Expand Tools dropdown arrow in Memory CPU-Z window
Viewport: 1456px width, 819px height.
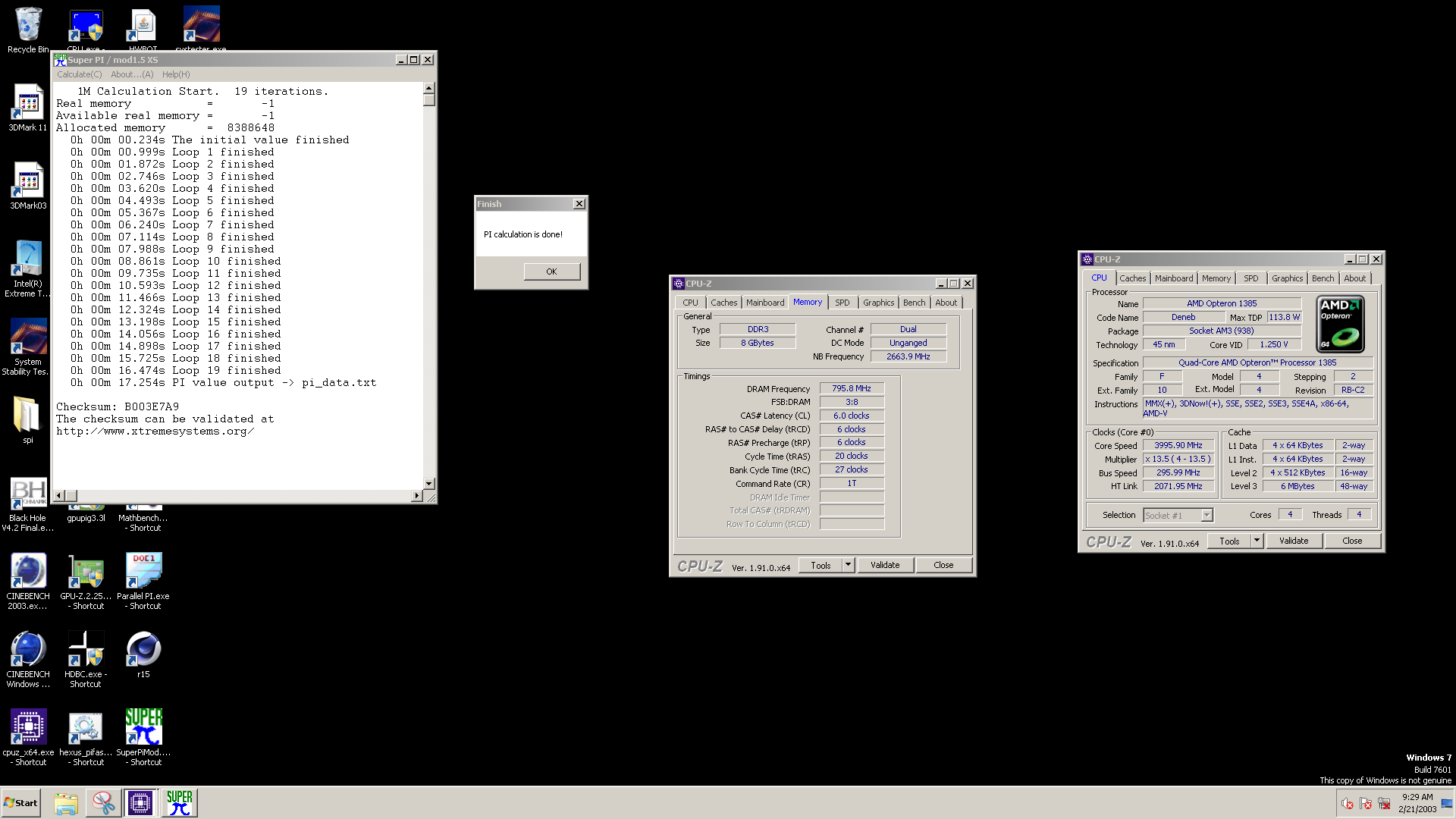[x=849, y=565]
